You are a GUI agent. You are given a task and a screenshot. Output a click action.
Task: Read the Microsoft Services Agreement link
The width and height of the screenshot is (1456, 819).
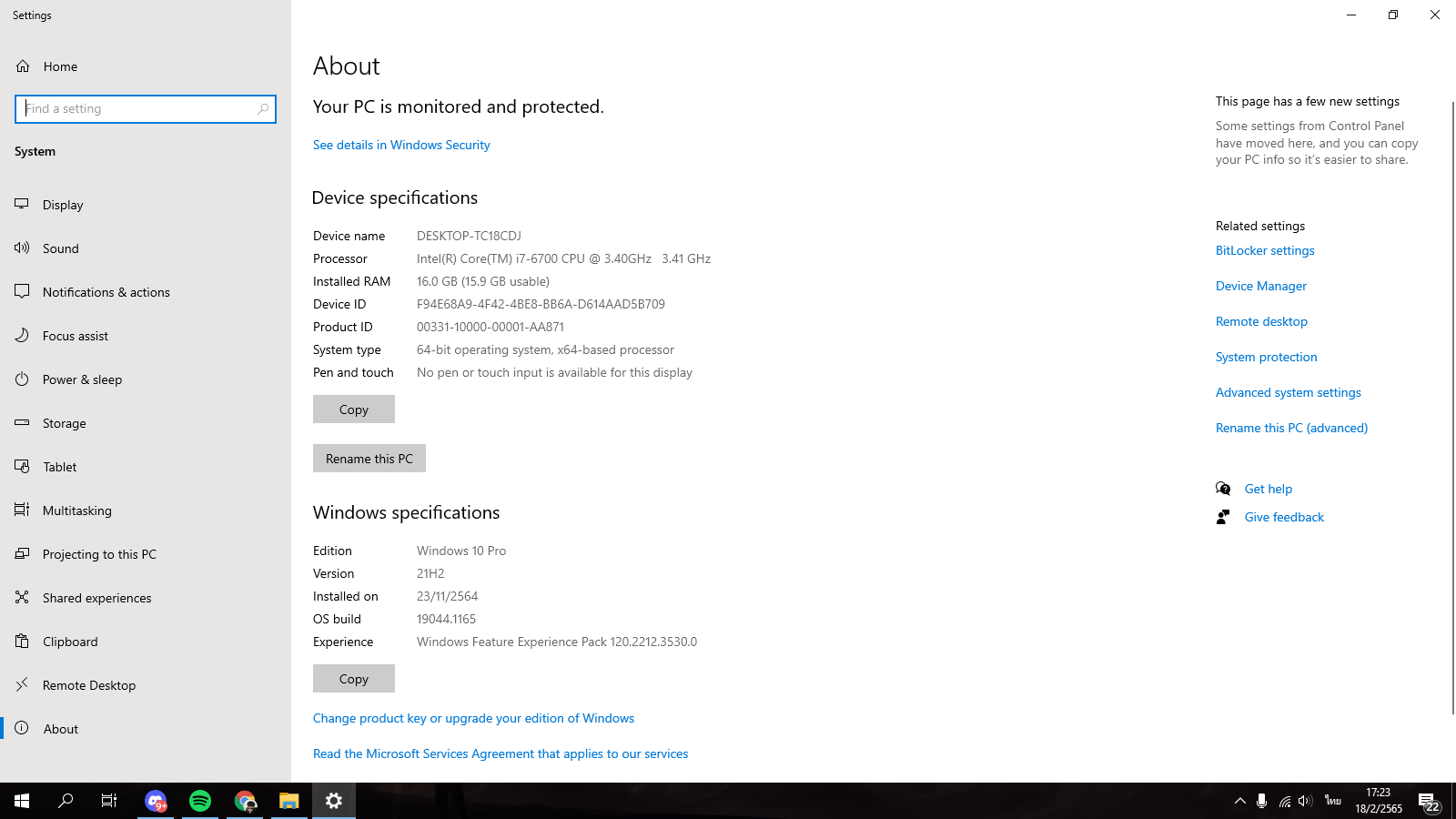click(x=500, y=753)
